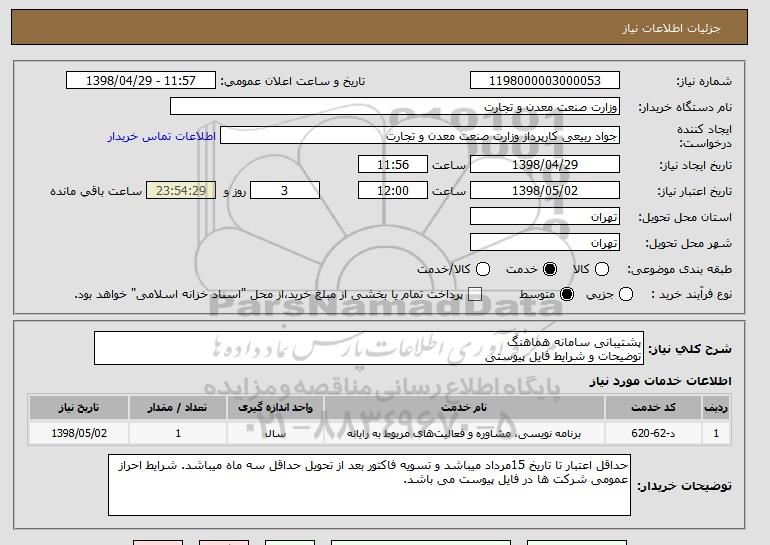Click the delivery province field تهران

[545, 217]
